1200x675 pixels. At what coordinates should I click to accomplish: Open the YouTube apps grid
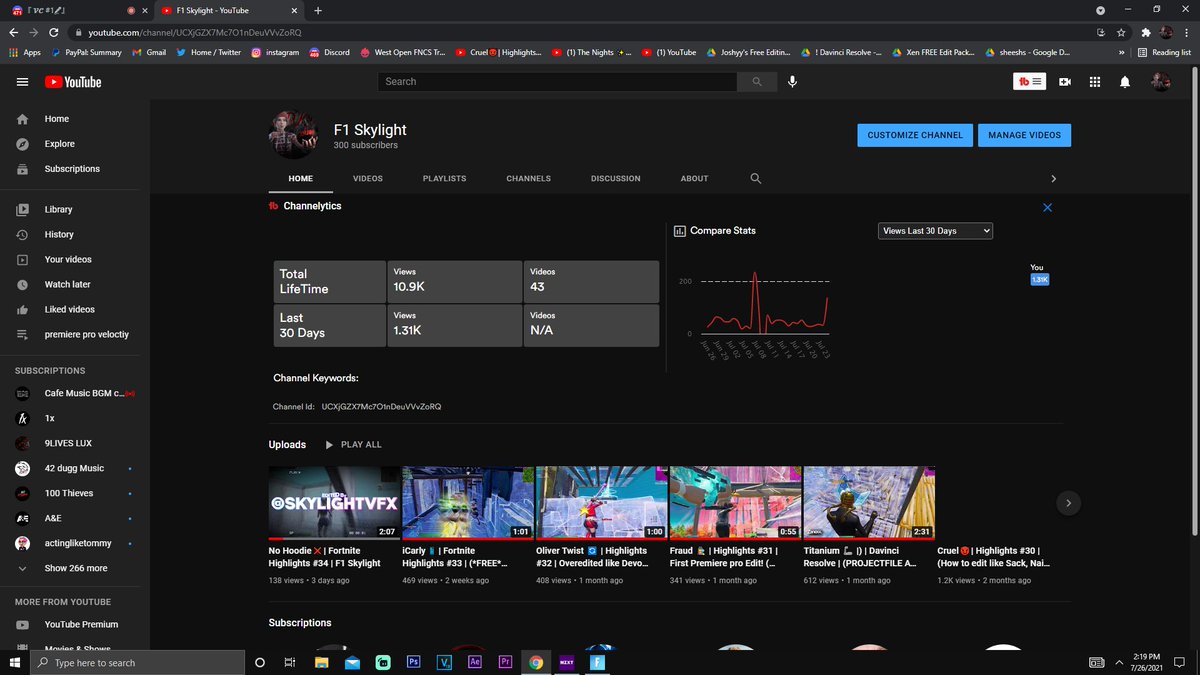[1095, 82]
